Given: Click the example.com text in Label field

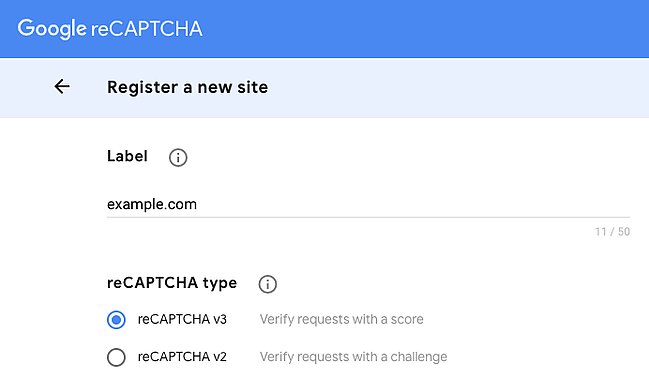Looking at the screenshot, I should click(x=152, y=204).
